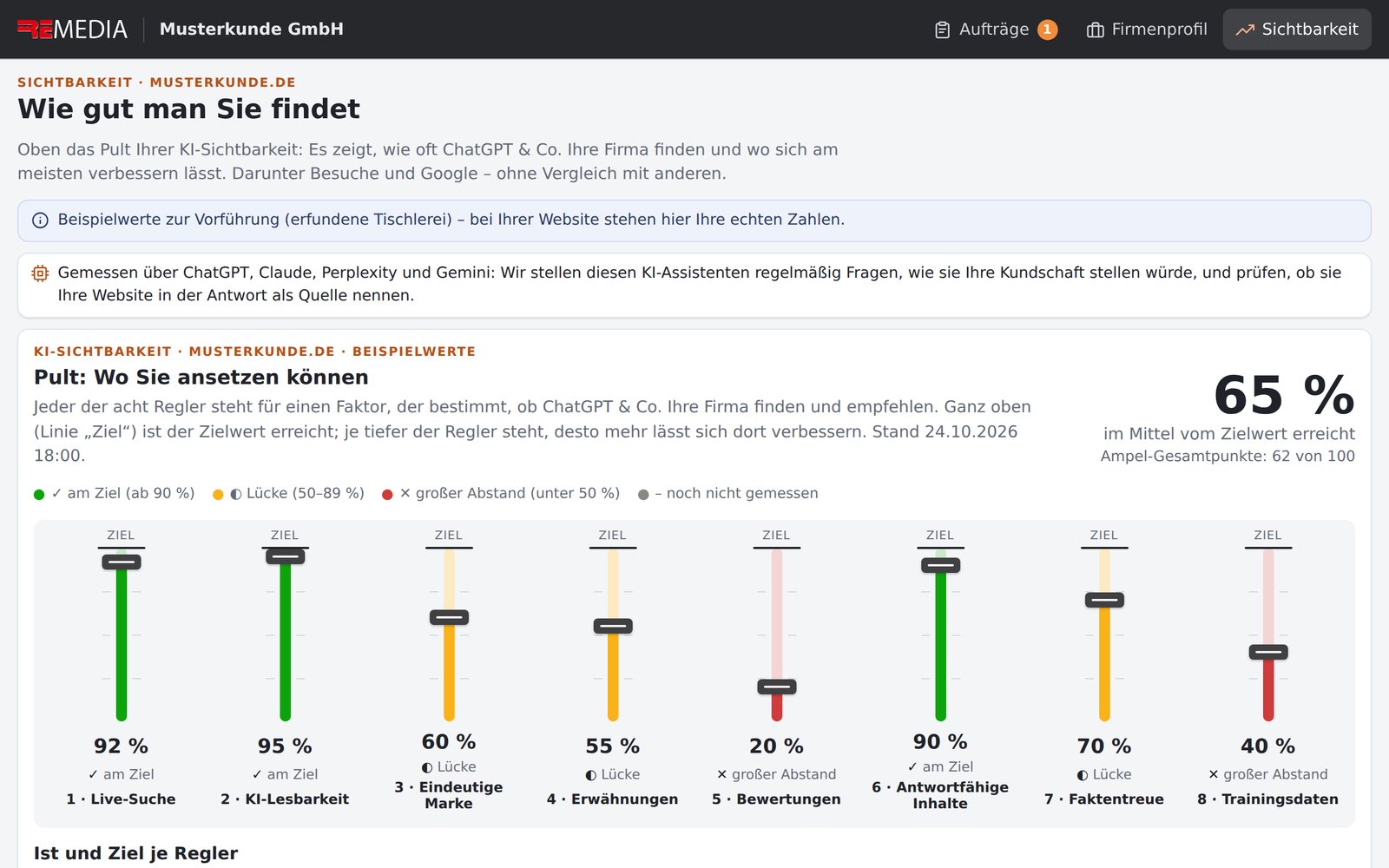The width and height of the screenshot is (1389, 868).
Task: Click the gray 'noch nicht gemessen' legend dot
Action: tap(643, 495)
